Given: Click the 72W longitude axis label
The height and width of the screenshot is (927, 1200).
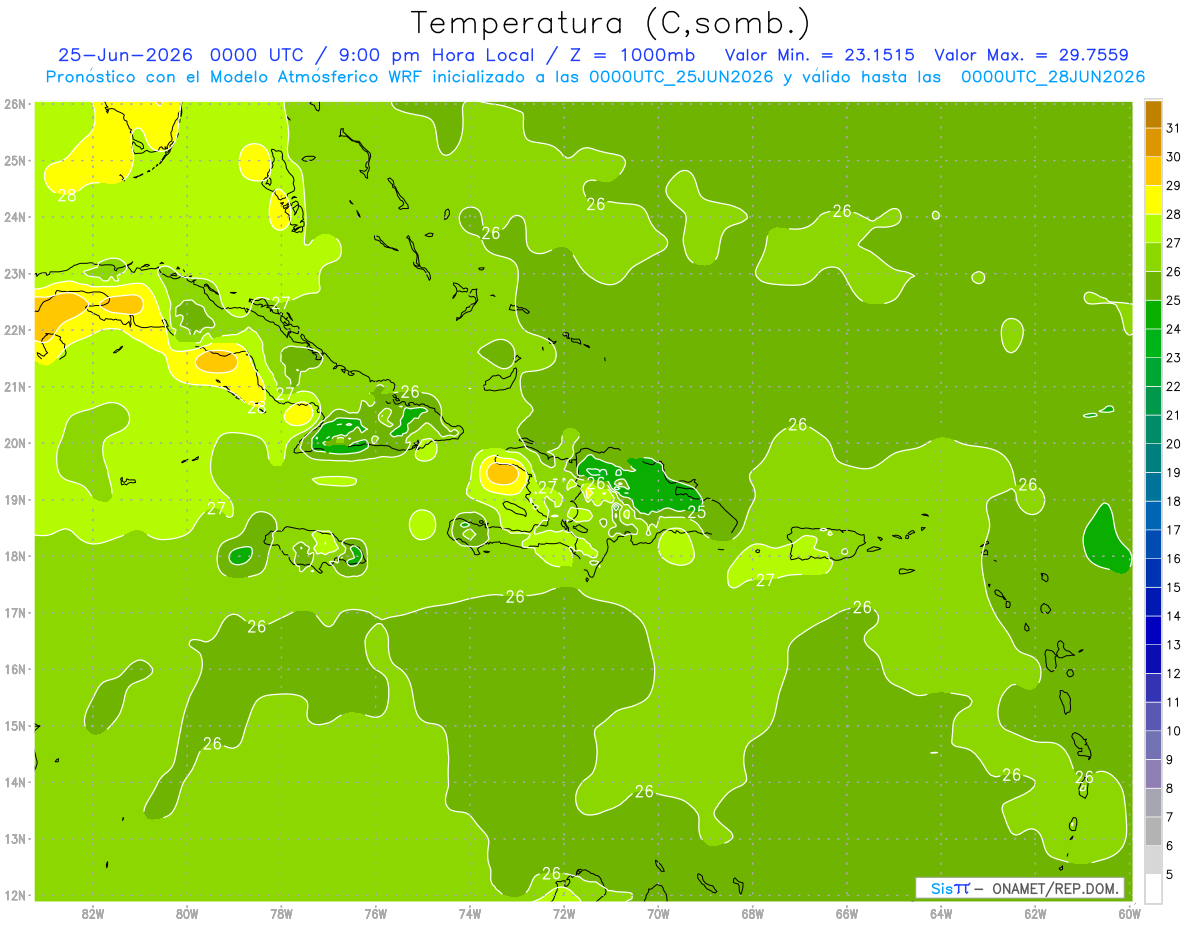Looking at the screenshot, I should [x=564, y=913].
